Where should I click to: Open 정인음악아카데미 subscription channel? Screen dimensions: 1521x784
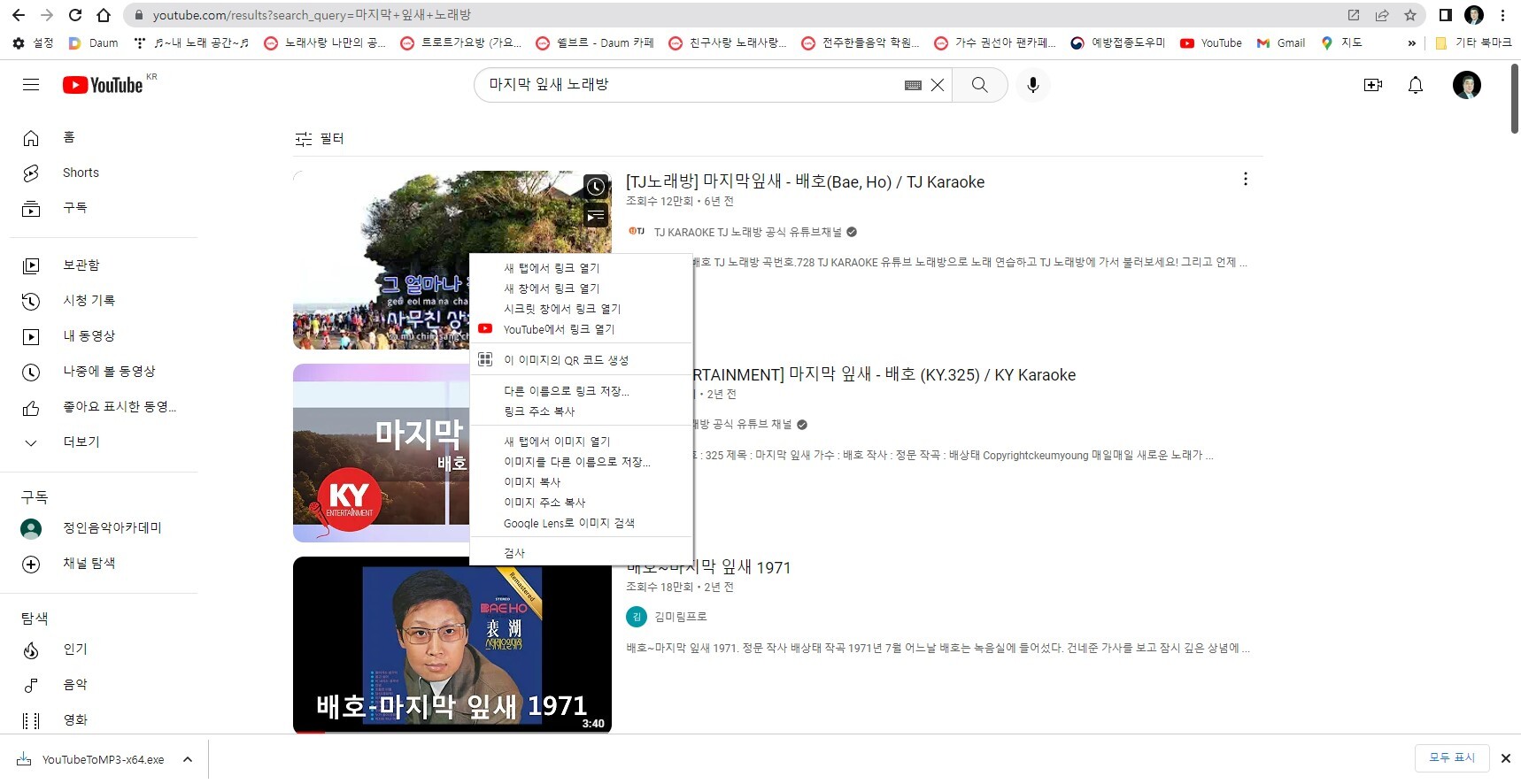pos(104,528)
